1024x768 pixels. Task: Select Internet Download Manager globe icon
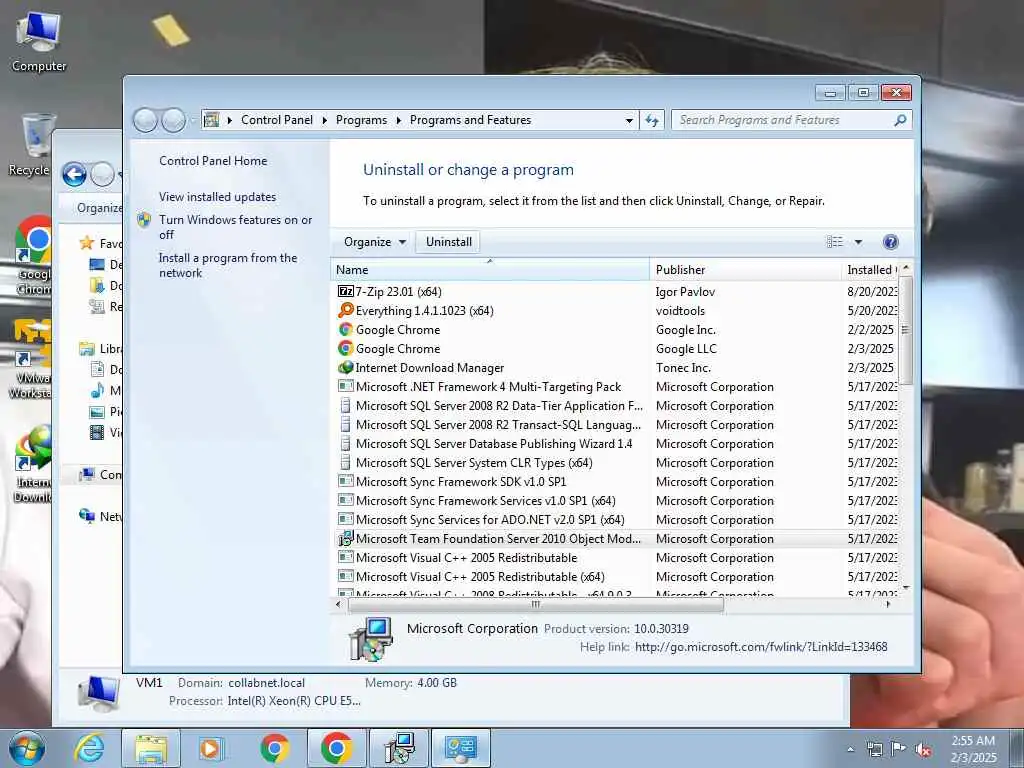[345, 367]
